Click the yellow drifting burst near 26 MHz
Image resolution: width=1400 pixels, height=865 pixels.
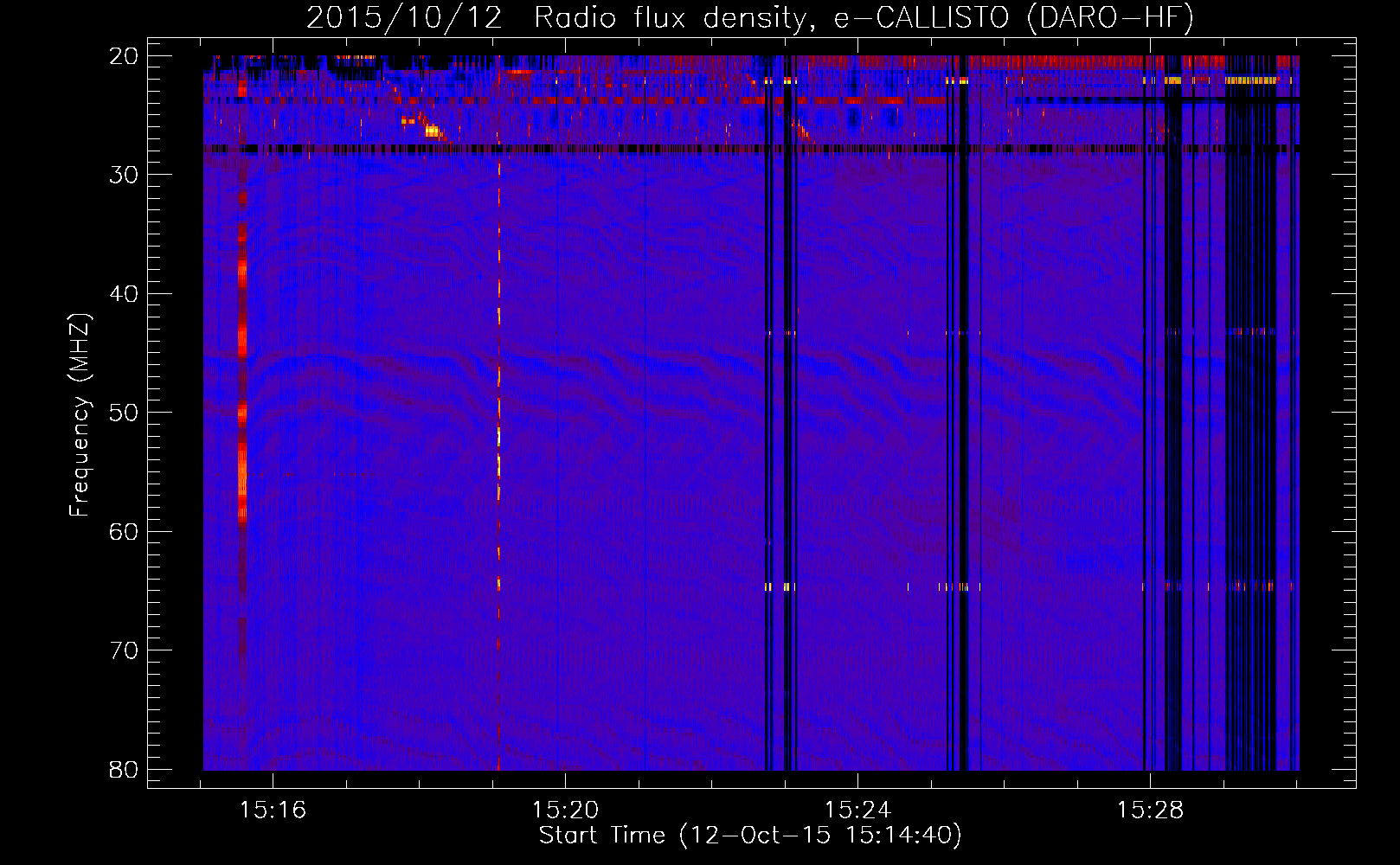[431, 131]
